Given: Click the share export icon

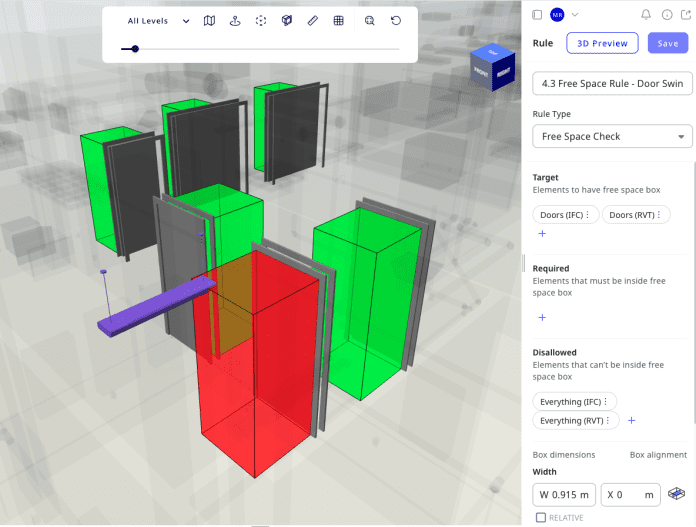Looking at the screenshot, I should click(687, 15).
